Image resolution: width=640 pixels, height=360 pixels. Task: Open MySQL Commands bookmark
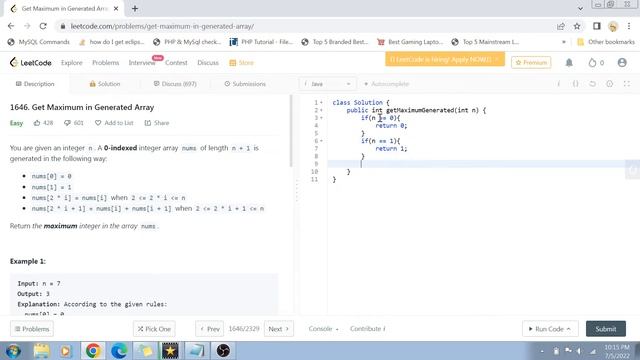point(39,42)
